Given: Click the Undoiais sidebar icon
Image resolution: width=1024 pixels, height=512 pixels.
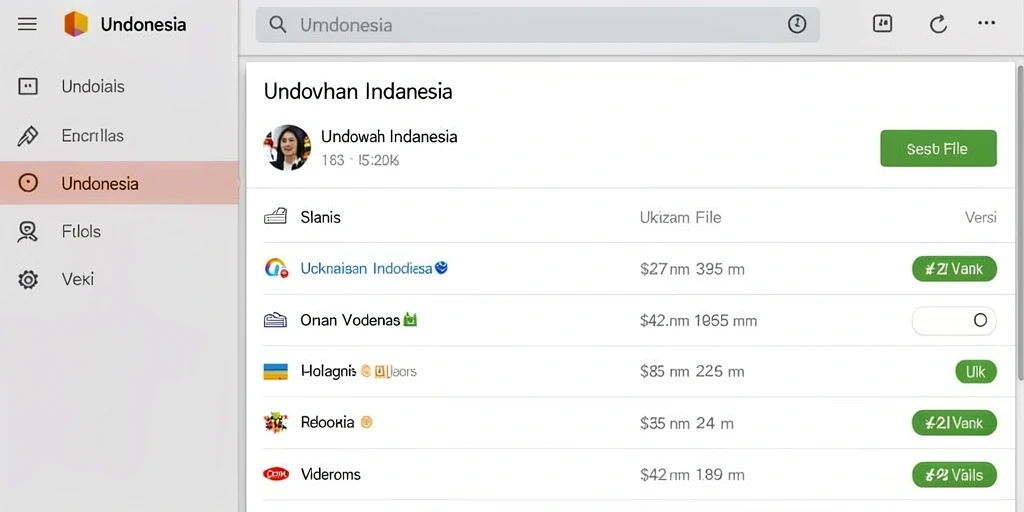Looking at the screenshot, I should 27,86.
